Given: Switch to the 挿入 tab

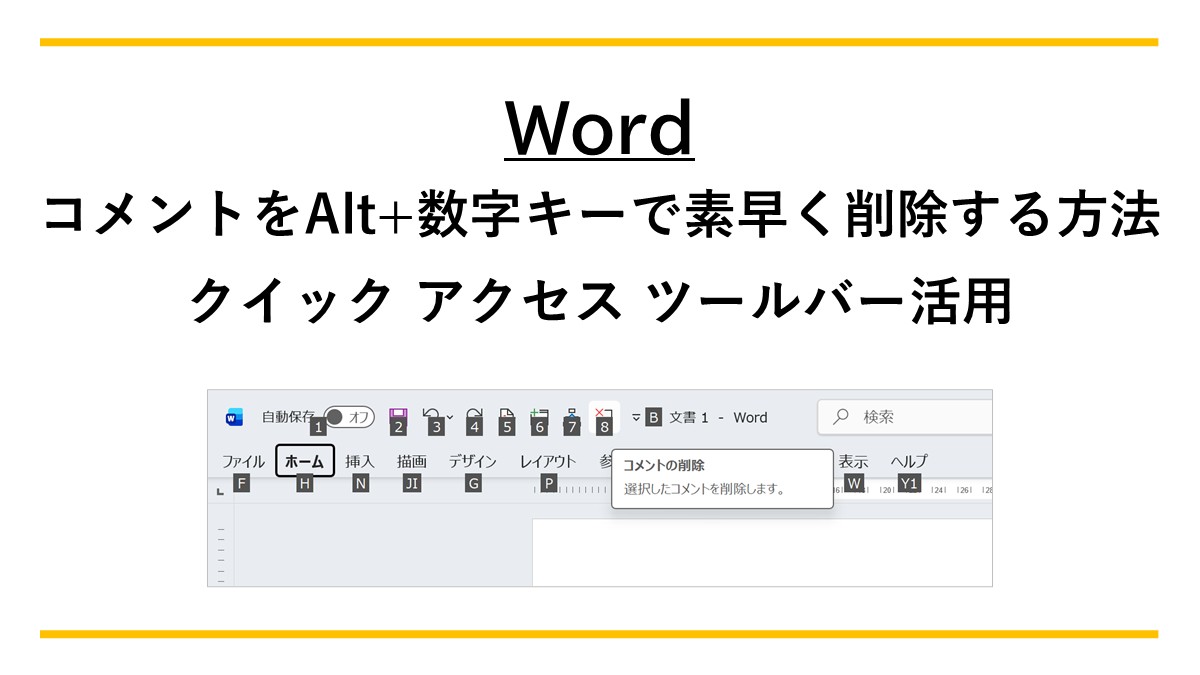Looking at the screenshot, I should 360,461.
